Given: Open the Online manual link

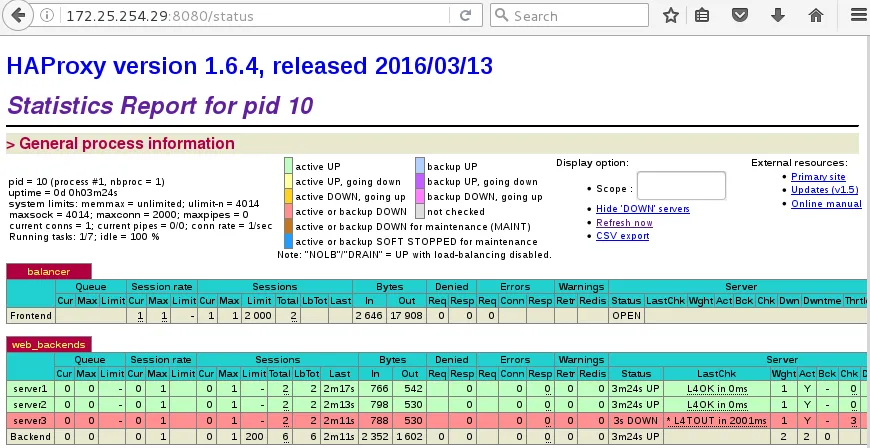Looking at the screenshot, I should click(826, 204).
